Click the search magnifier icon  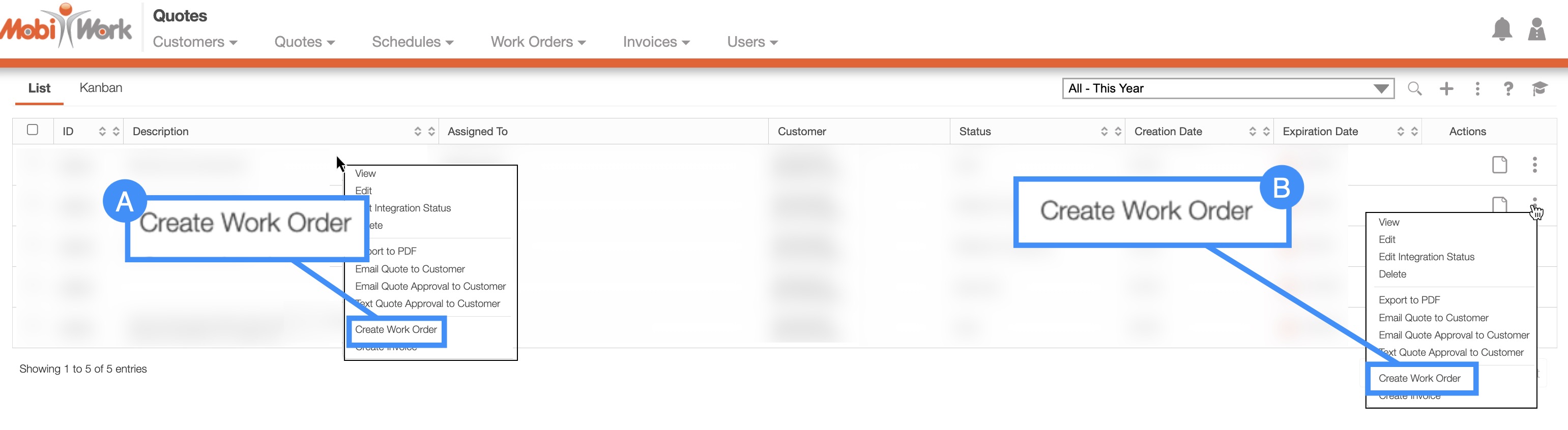pos(1414,89)
